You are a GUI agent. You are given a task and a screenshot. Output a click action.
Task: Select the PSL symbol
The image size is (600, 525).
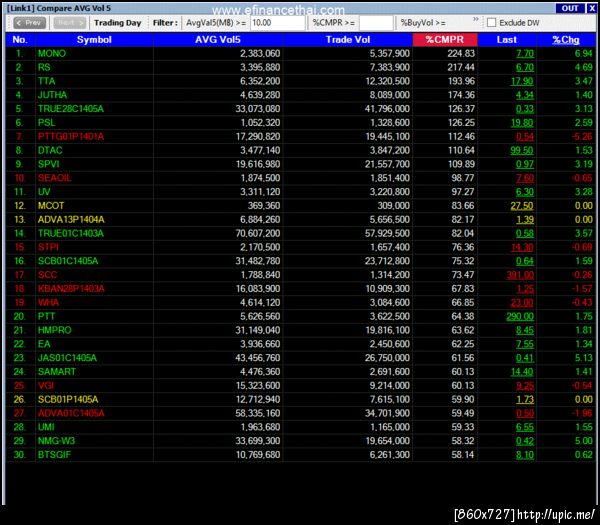[x=46, y=123]
